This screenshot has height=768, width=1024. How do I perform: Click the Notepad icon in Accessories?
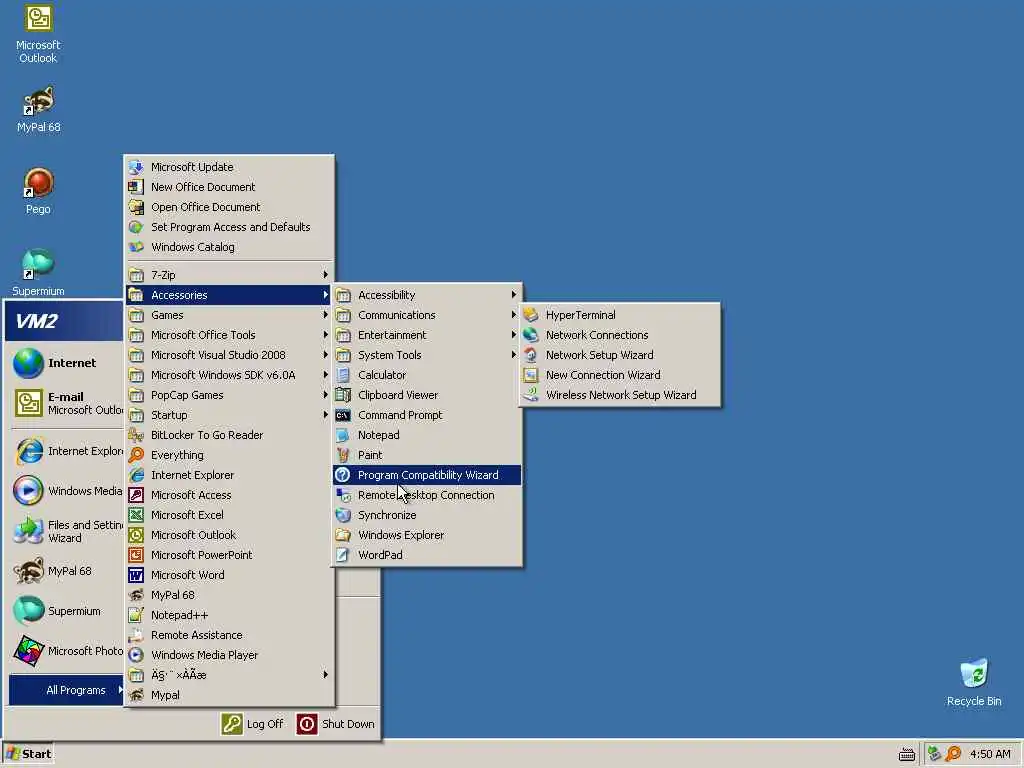(x=343, y=435)
